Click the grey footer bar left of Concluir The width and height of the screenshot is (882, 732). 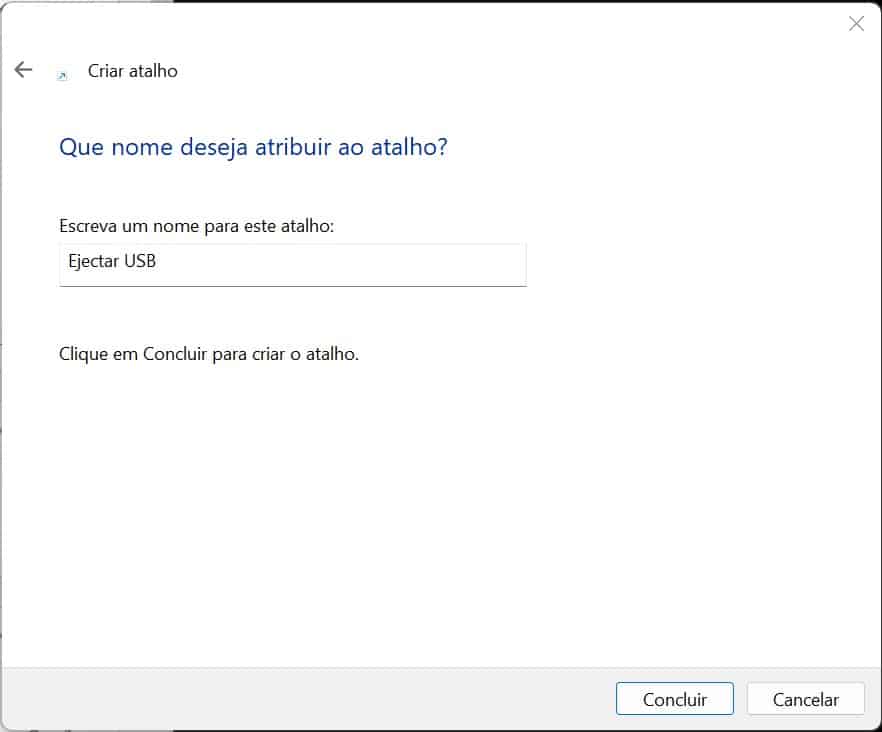(300, 699)
